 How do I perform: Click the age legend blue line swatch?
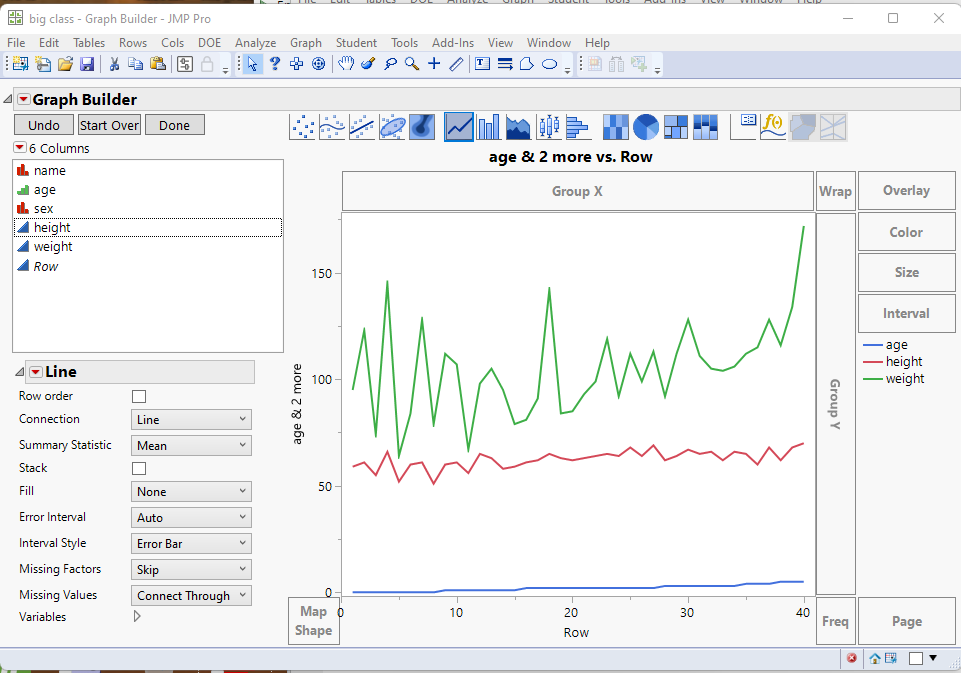(x=873, y=346)
